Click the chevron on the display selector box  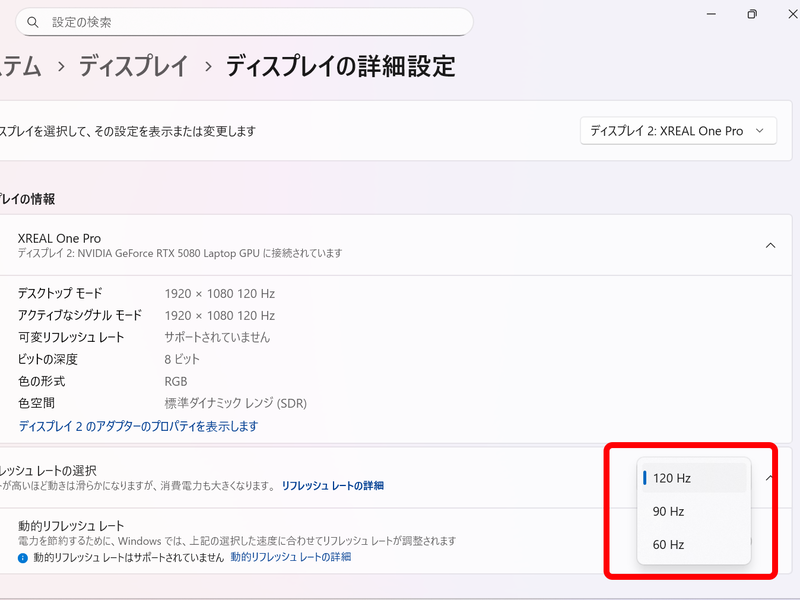pos(758,130)
